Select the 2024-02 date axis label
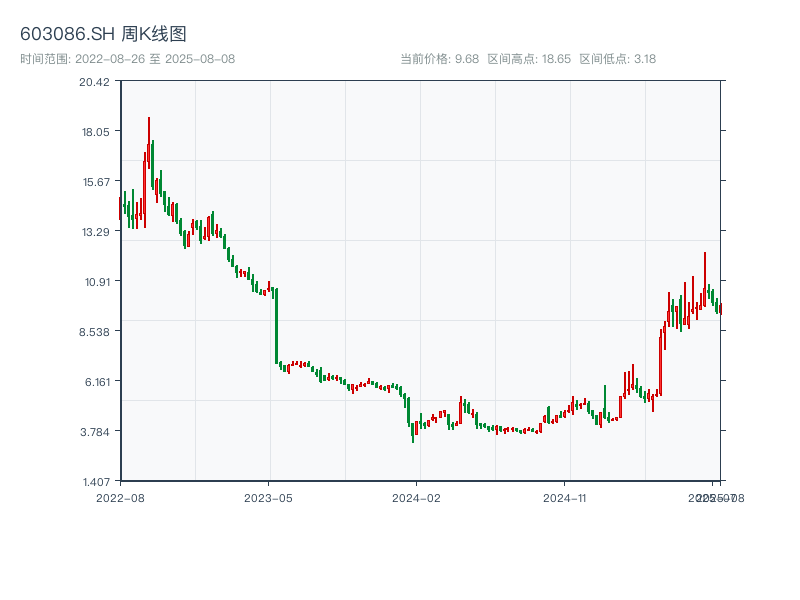Viewport: 800px width, 600px height. (x=416, y=497)
